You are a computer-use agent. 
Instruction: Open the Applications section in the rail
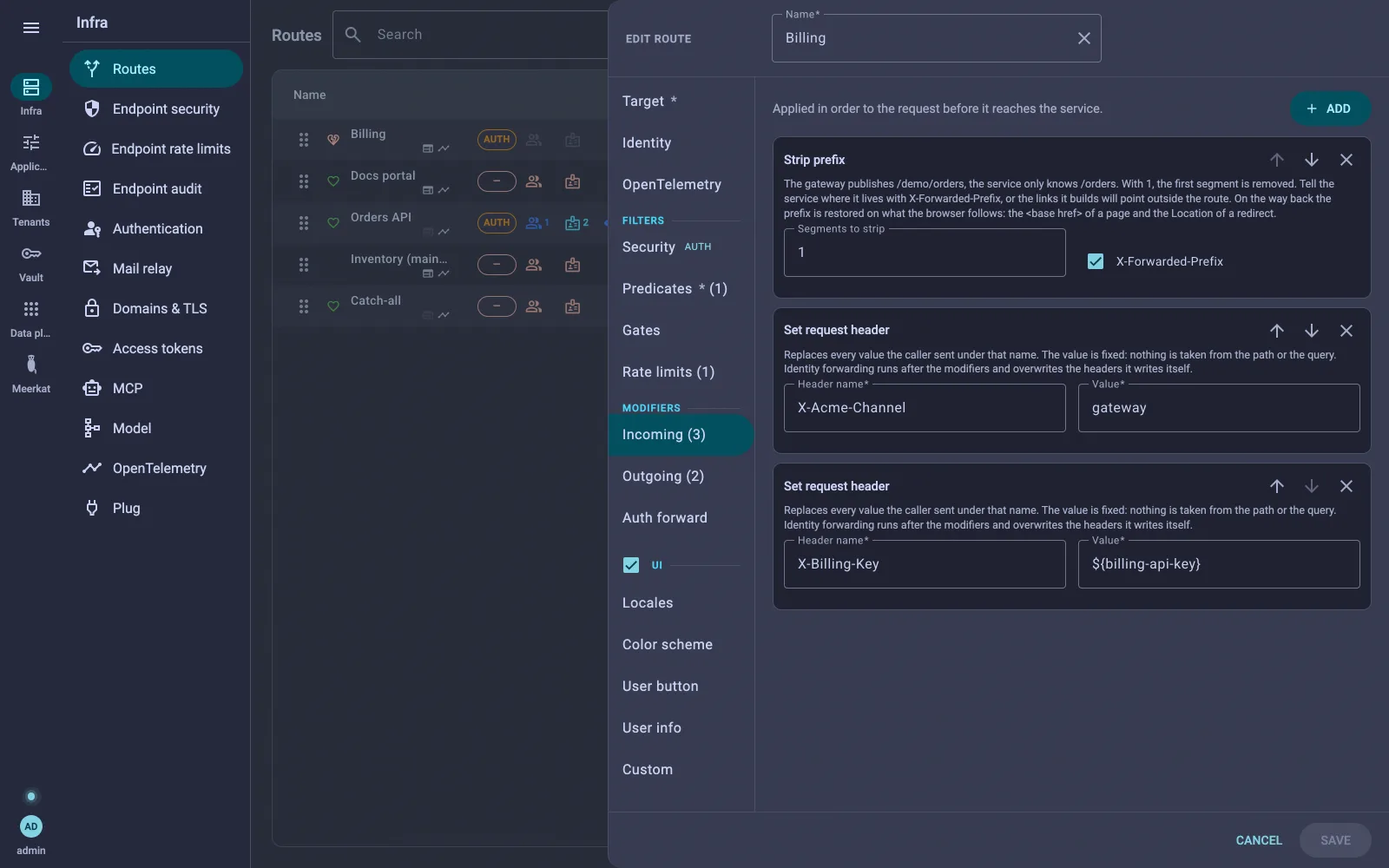[31, 152]
